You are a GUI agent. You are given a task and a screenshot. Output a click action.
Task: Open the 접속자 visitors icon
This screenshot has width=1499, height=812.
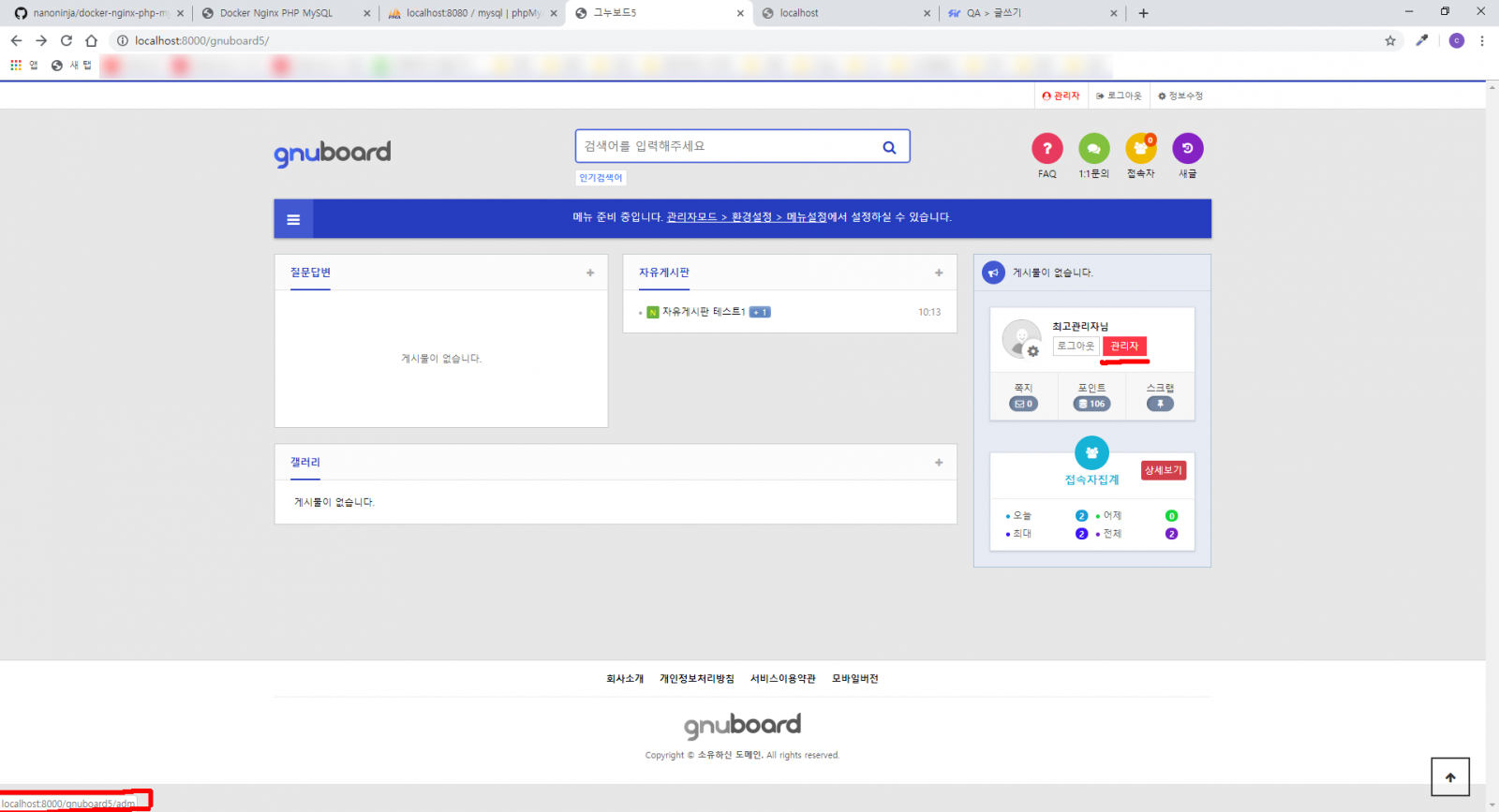click(1140, 148)
